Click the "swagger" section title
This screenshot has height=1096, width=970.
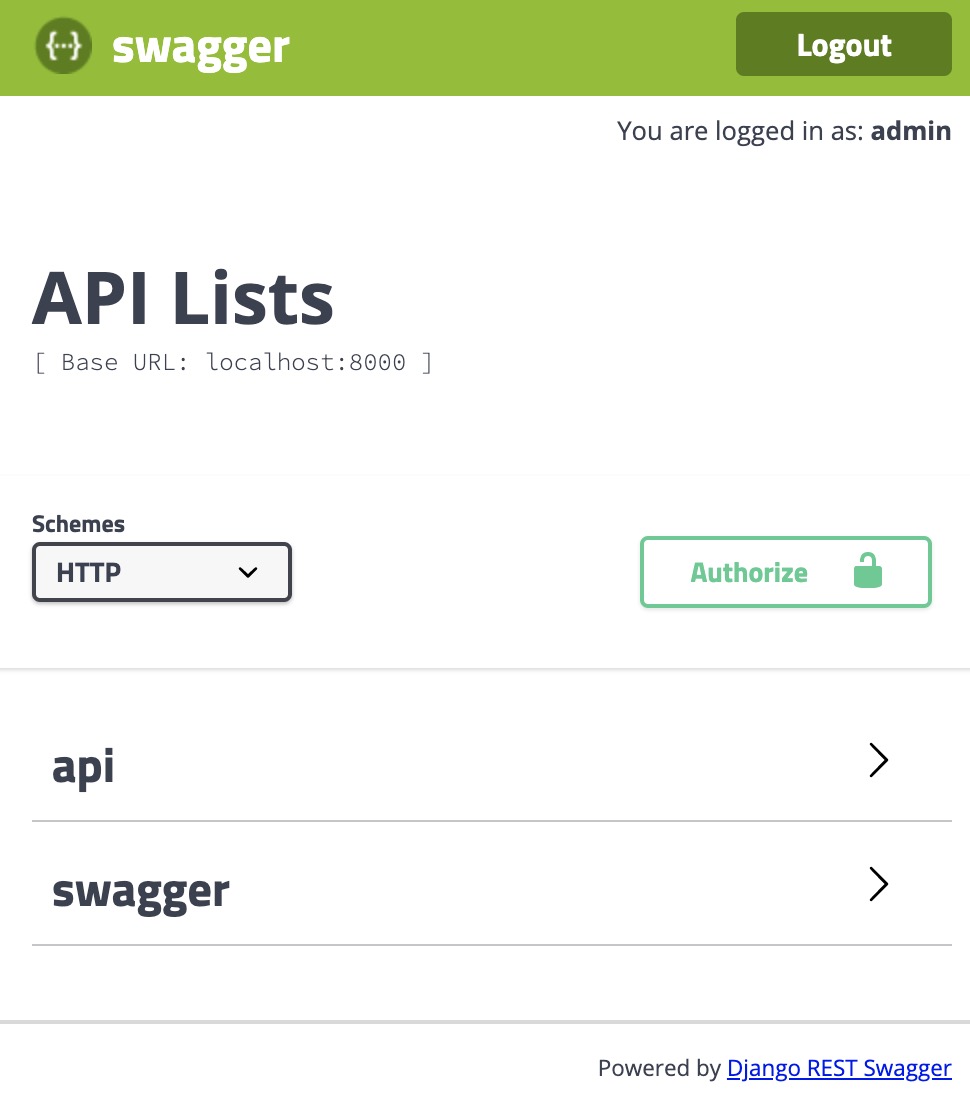(140, 888)
